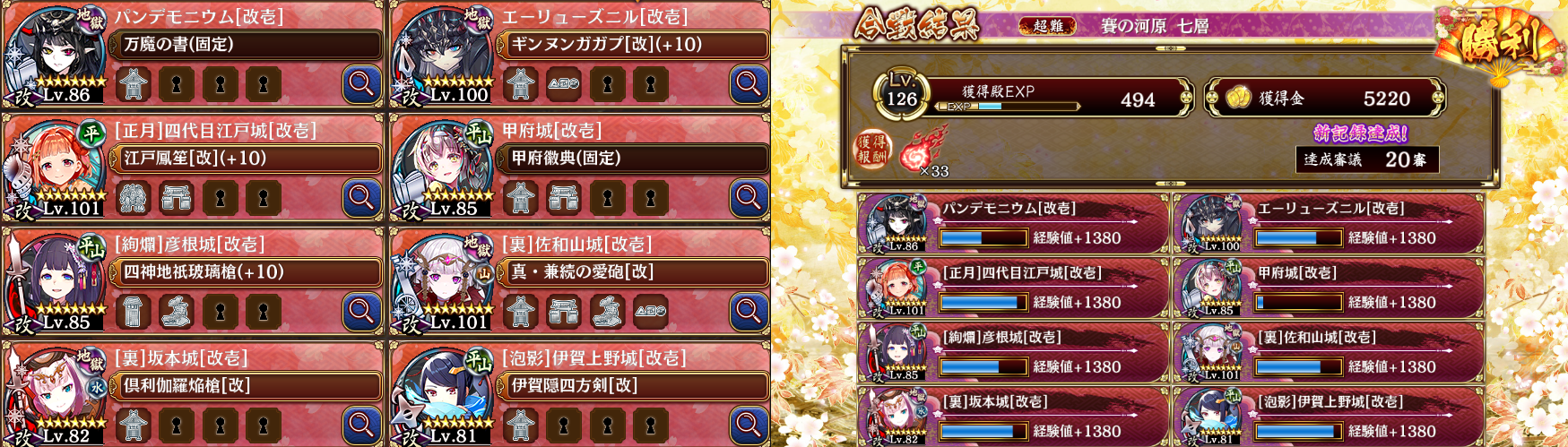Click boot equipment icon on 彦根城 card
Image resolution: width=1568 pixels, height=447 pixels.
177,312
